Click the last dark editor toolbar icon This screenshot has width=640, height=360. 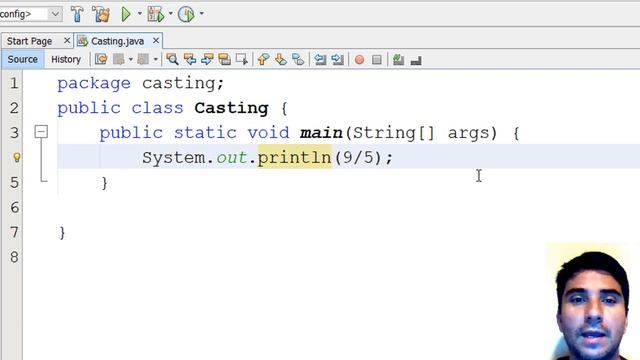coord(416,61)
